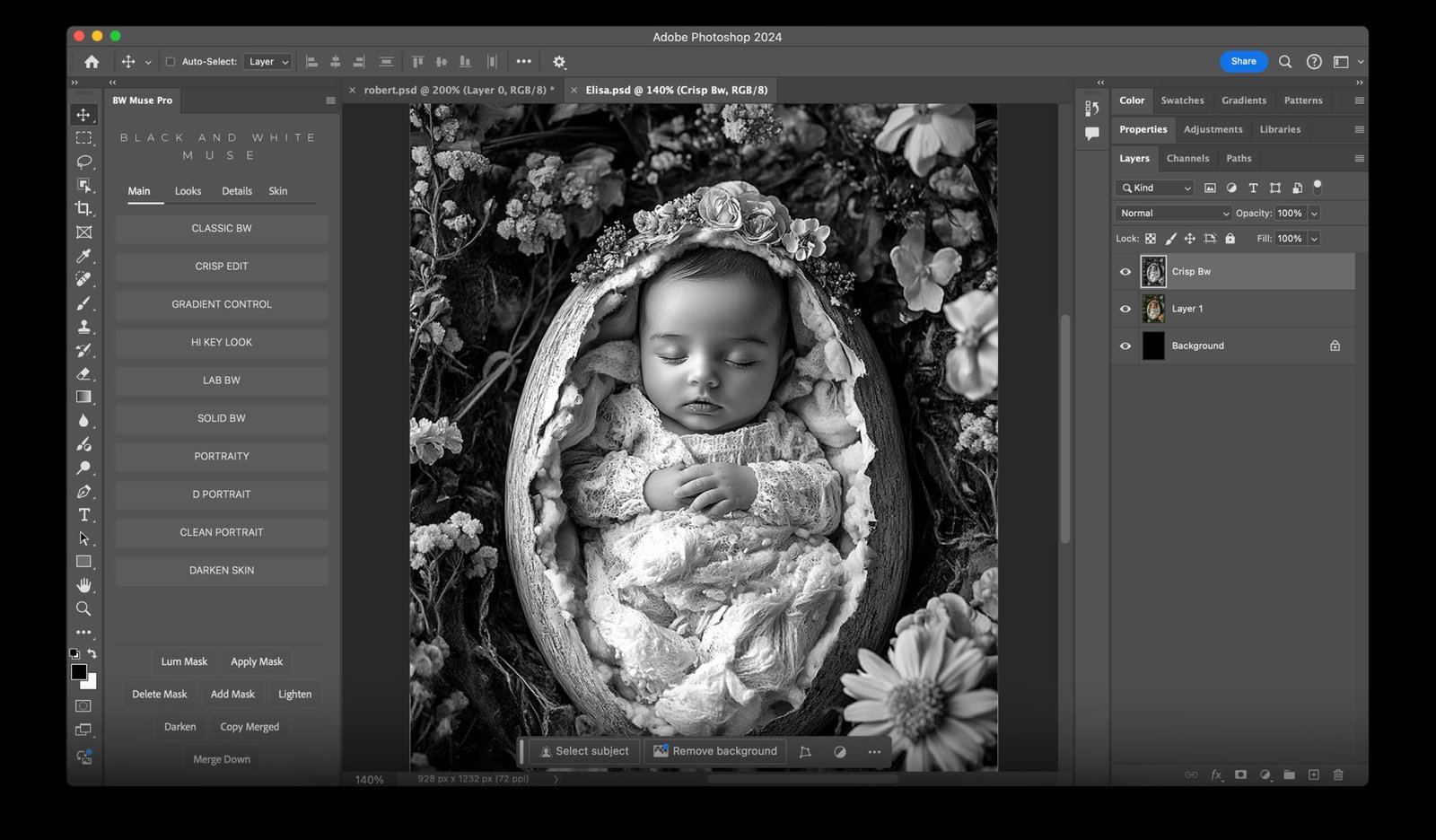
Task: Expand the Opacity slider arrow
Action: click(x=1314, y=214)
